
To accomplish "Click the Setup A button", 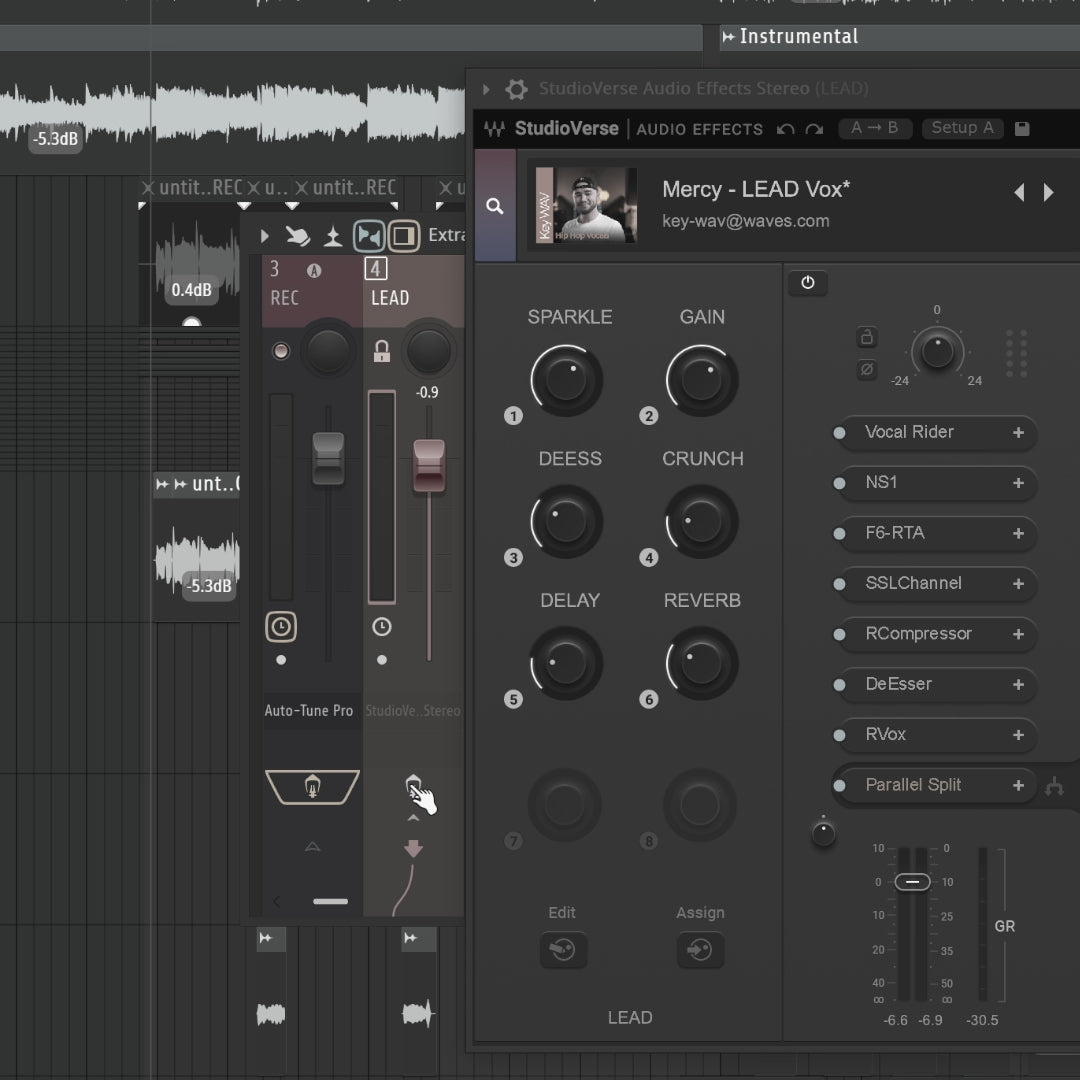I will (x=962, y=128).
